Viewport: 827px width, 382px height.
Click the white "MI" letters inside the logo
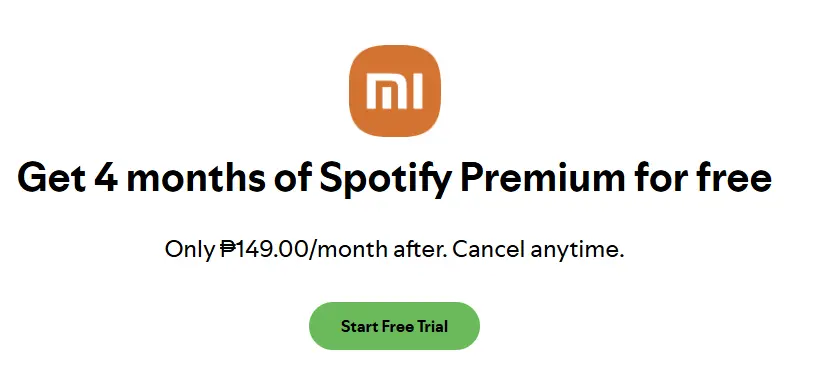click(395, 91)
